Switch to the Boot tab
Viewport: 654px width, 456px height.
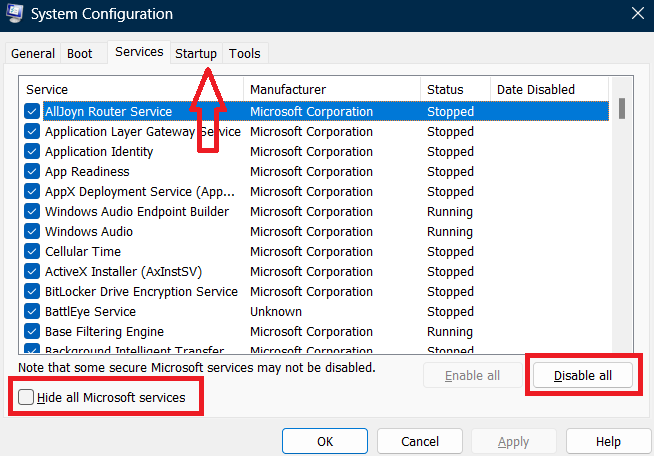pos(79,53)
